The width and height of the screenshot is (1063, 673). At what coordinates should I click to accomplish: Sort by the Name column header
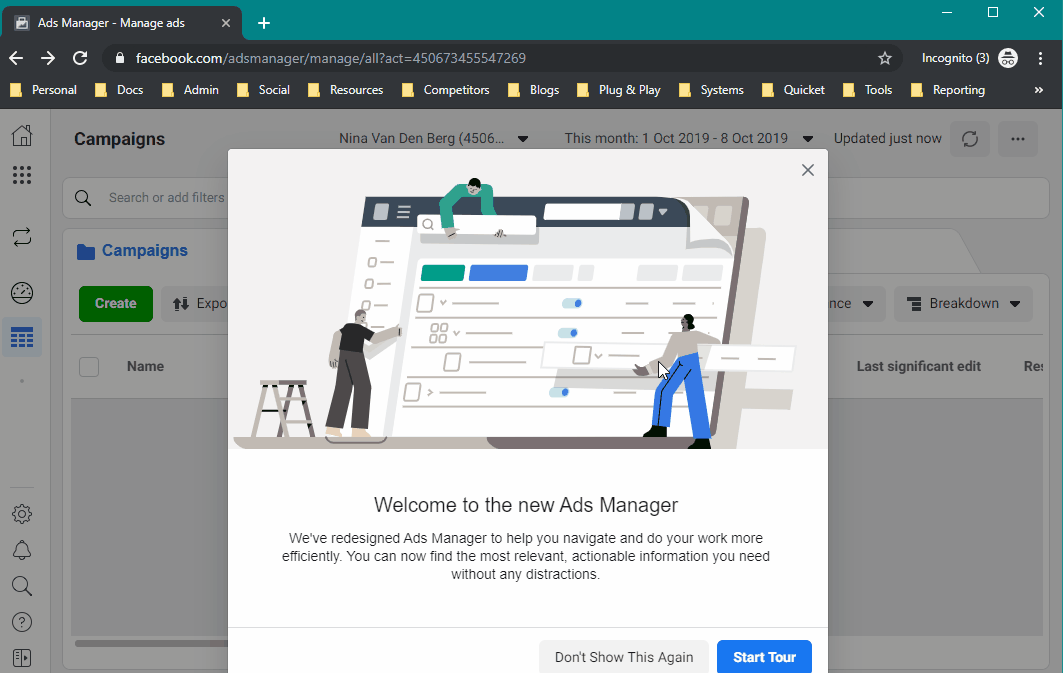coord(145,367)
